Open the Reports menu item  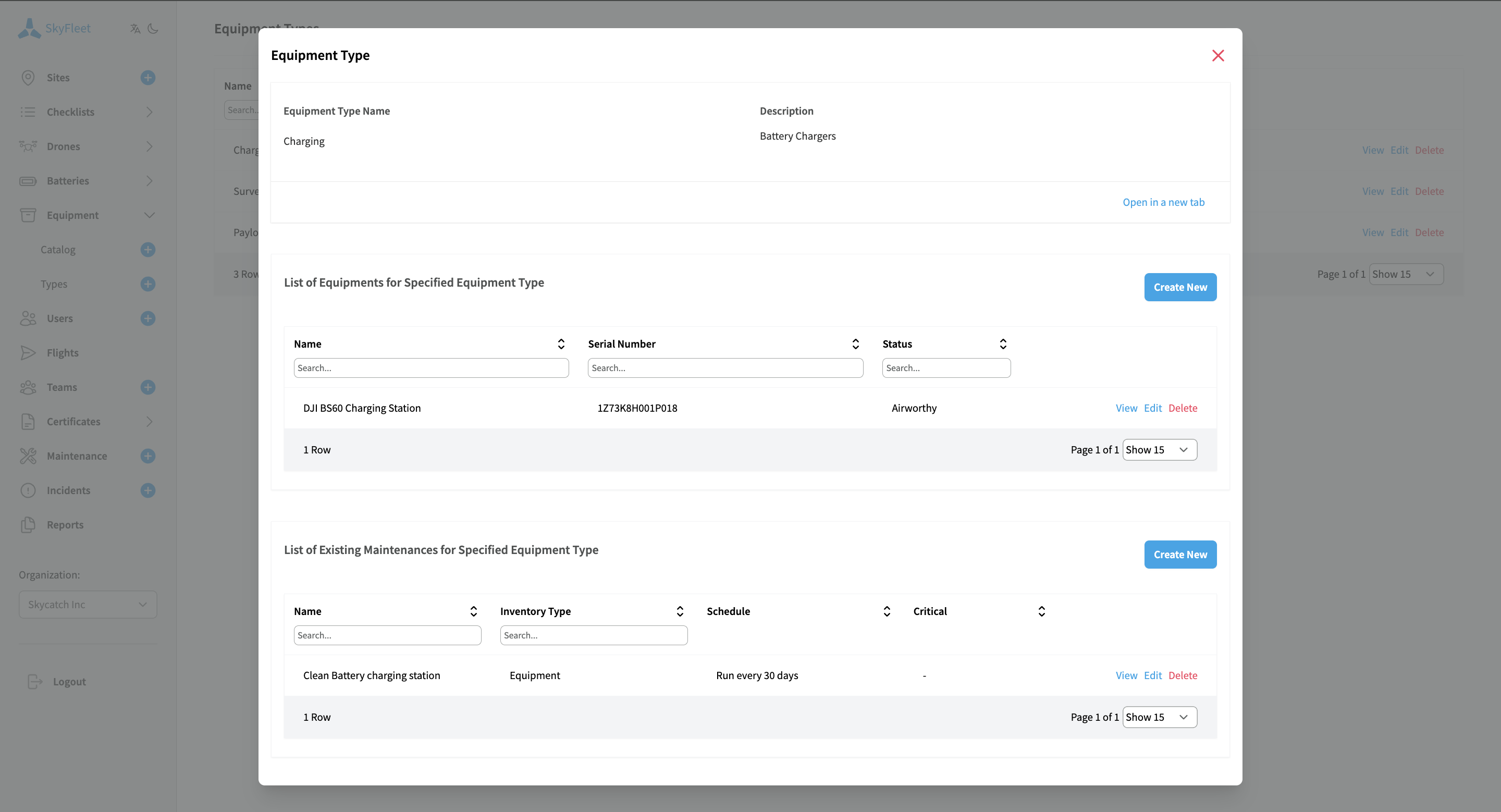point(65,524)
